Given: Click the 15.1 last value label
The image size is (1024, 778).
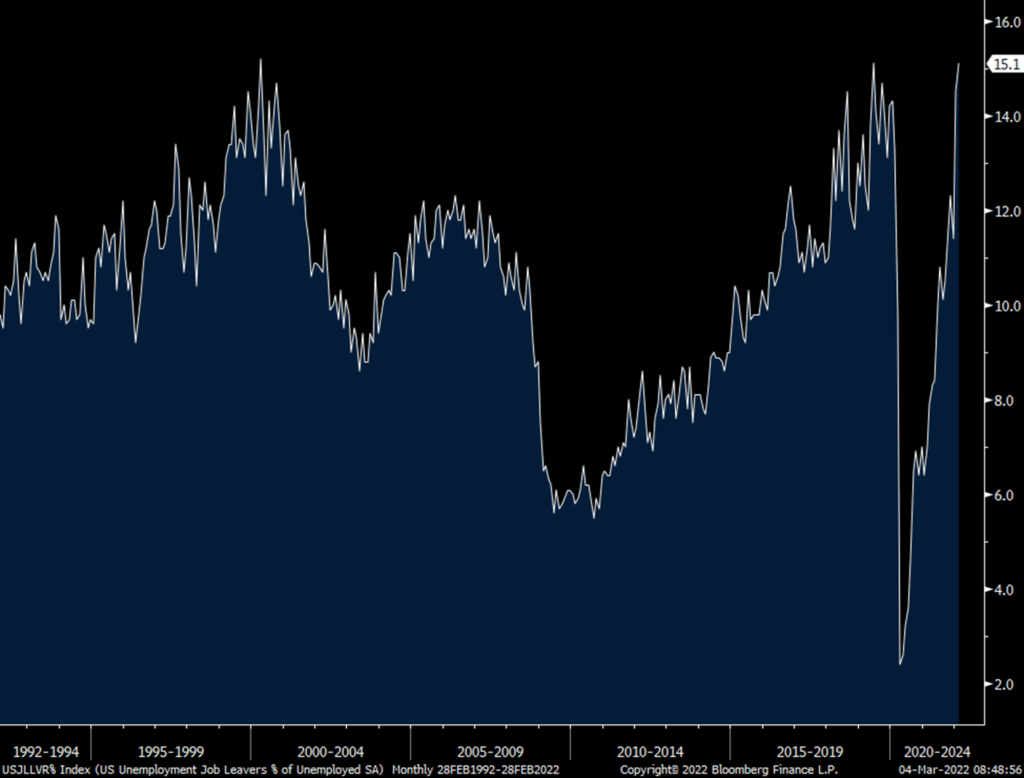Looking at the screenshot, I should 1006,64.
